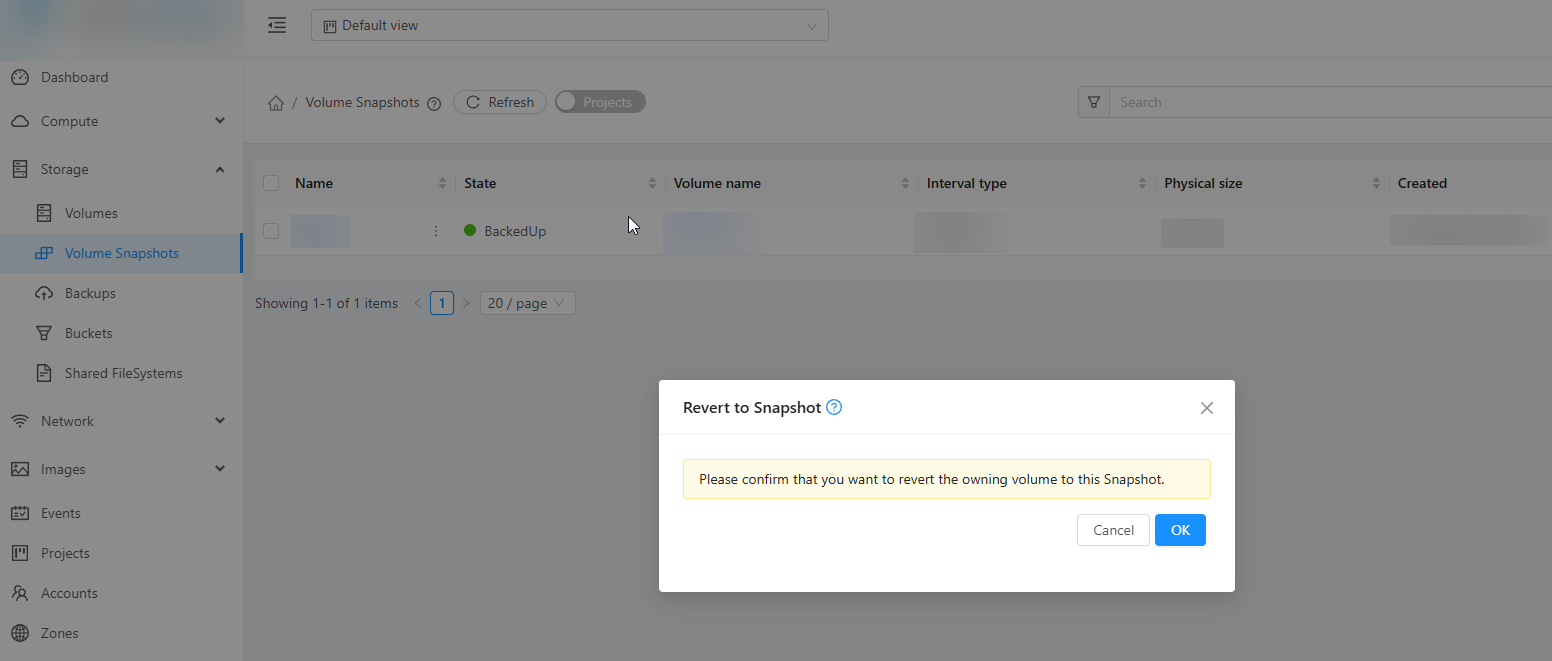Viewport: 1552px width, 661px height.
Task: Go to Dashboard in the sidebar
Action: pos(74,77)
